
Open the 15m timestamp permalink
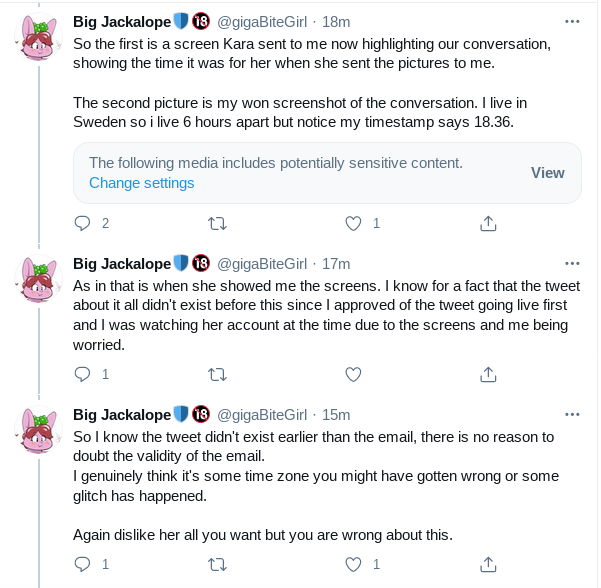336,415
